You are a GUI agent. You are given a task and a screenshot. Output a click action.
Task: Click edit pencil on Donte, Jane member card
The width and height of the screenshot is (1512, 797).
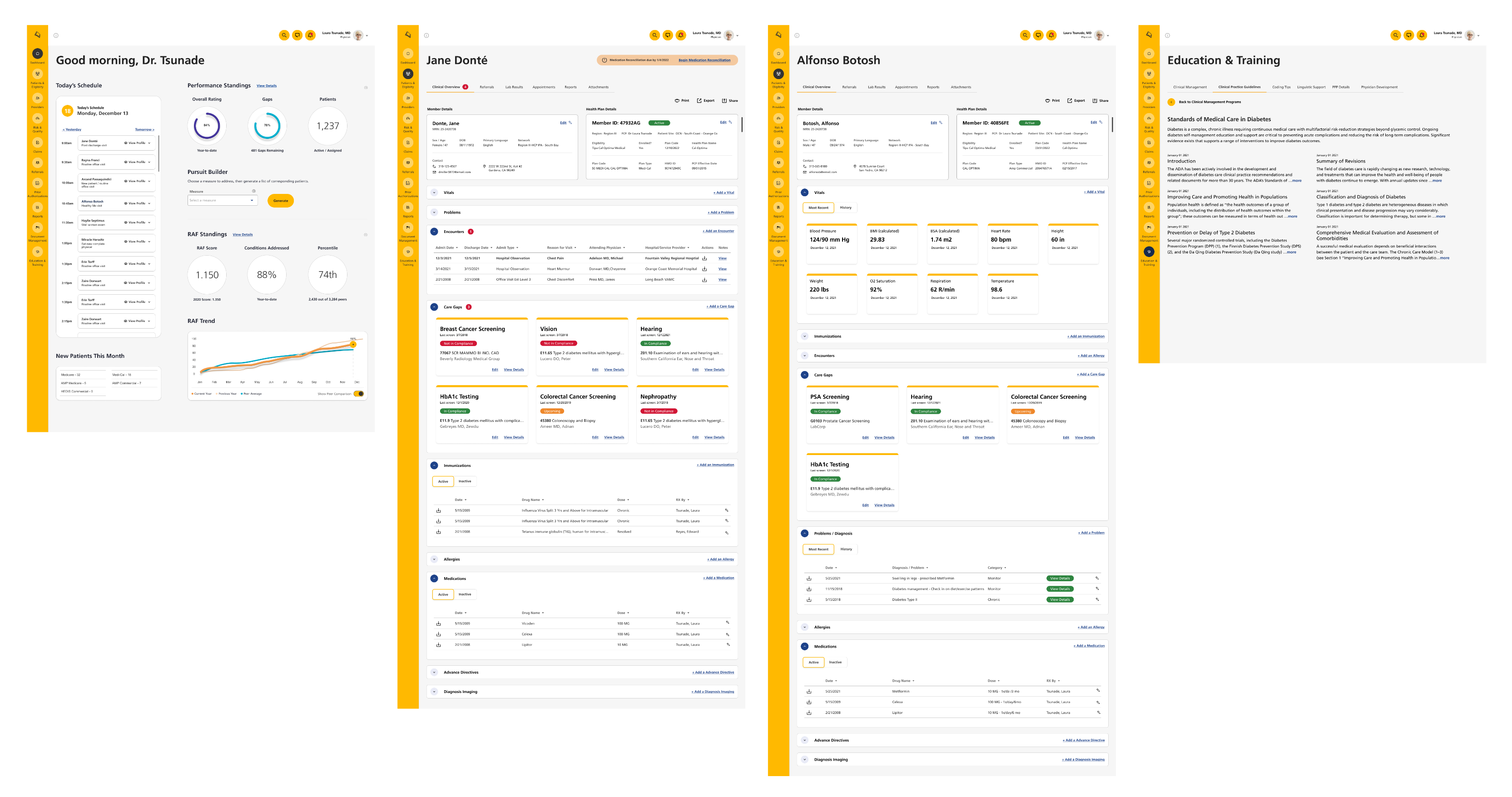coord(570,123)
